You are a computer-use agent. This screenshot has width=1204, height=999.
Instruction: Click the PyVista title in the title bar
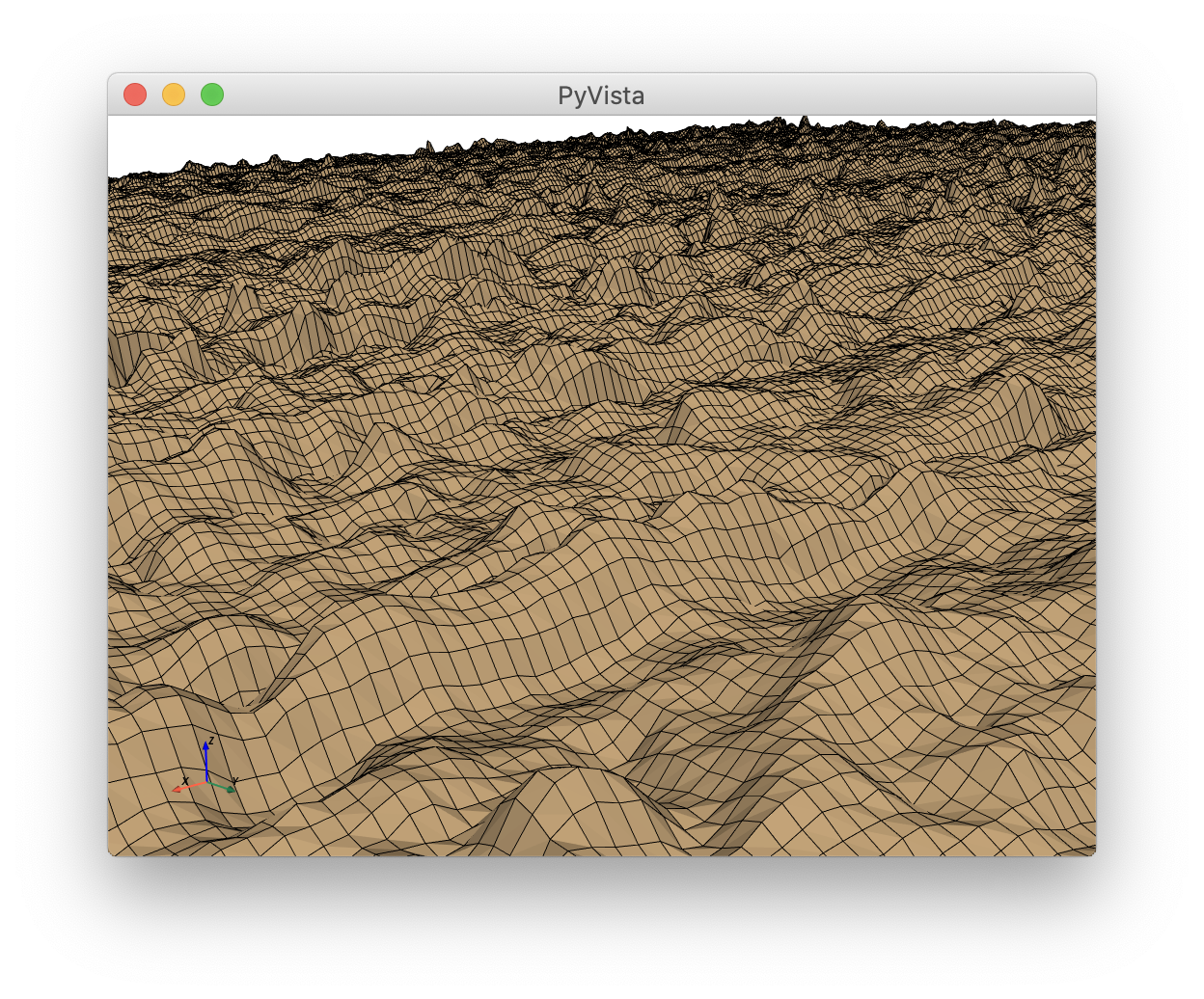click(600, 95)
